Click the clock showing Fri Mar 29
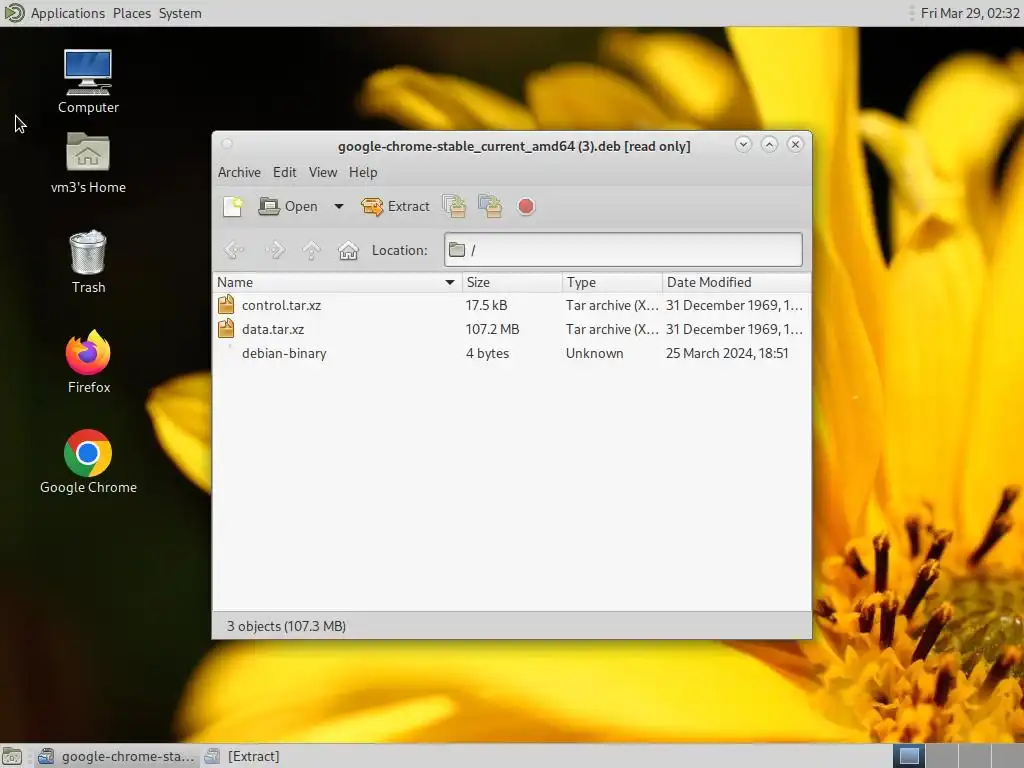1024x768 pixels. pos(970,13)
